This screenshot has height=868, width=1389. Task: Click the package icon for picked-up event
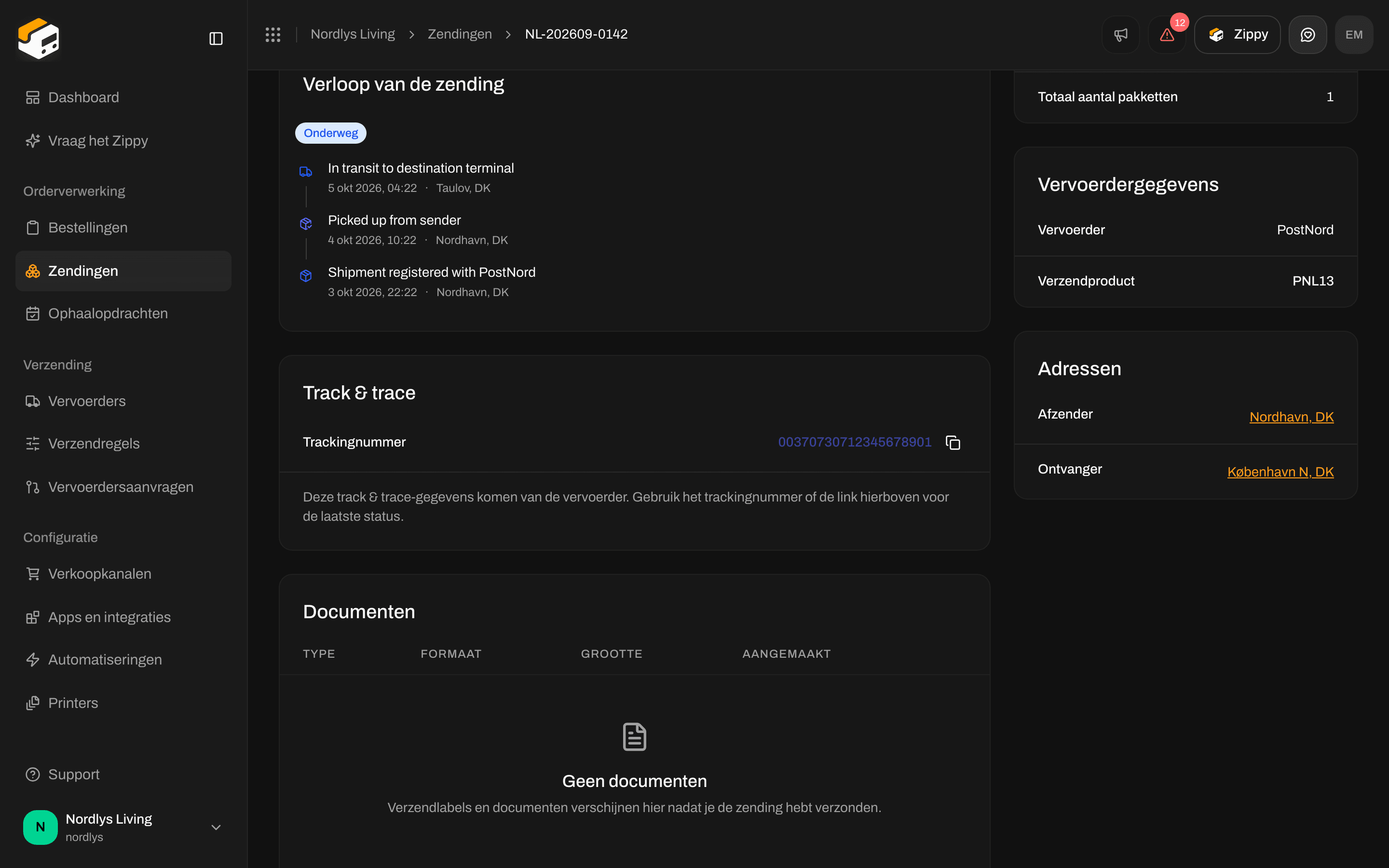point(306,223)
